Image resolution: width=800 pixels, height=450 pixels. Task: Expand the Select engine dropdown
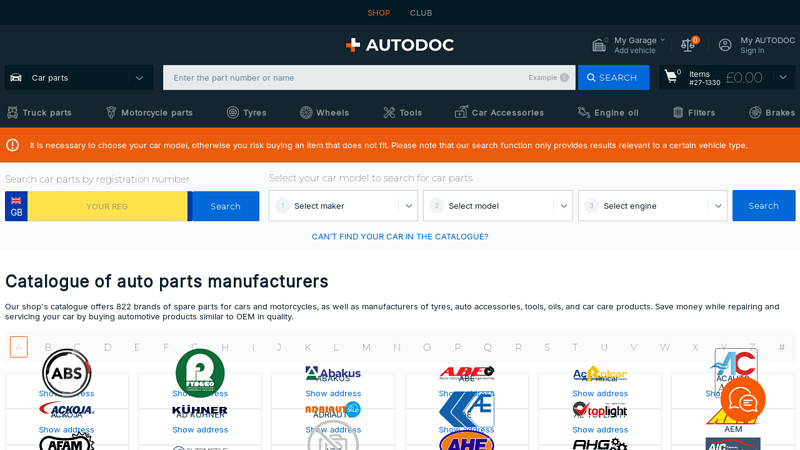(x=653, y=206)
